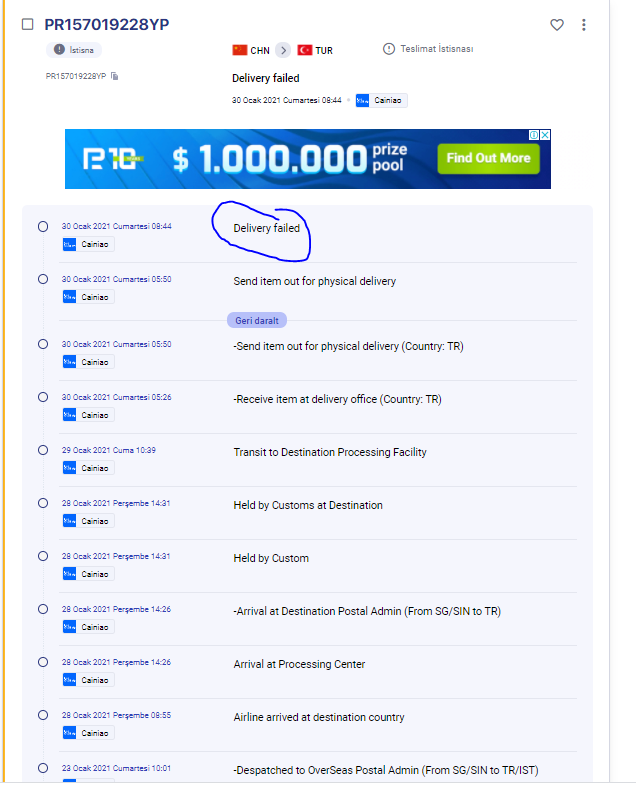The height and width of the screenshot is (791, 636).
Task: Copy tracking number PR157019228YP icon
Action: [115, 76]
